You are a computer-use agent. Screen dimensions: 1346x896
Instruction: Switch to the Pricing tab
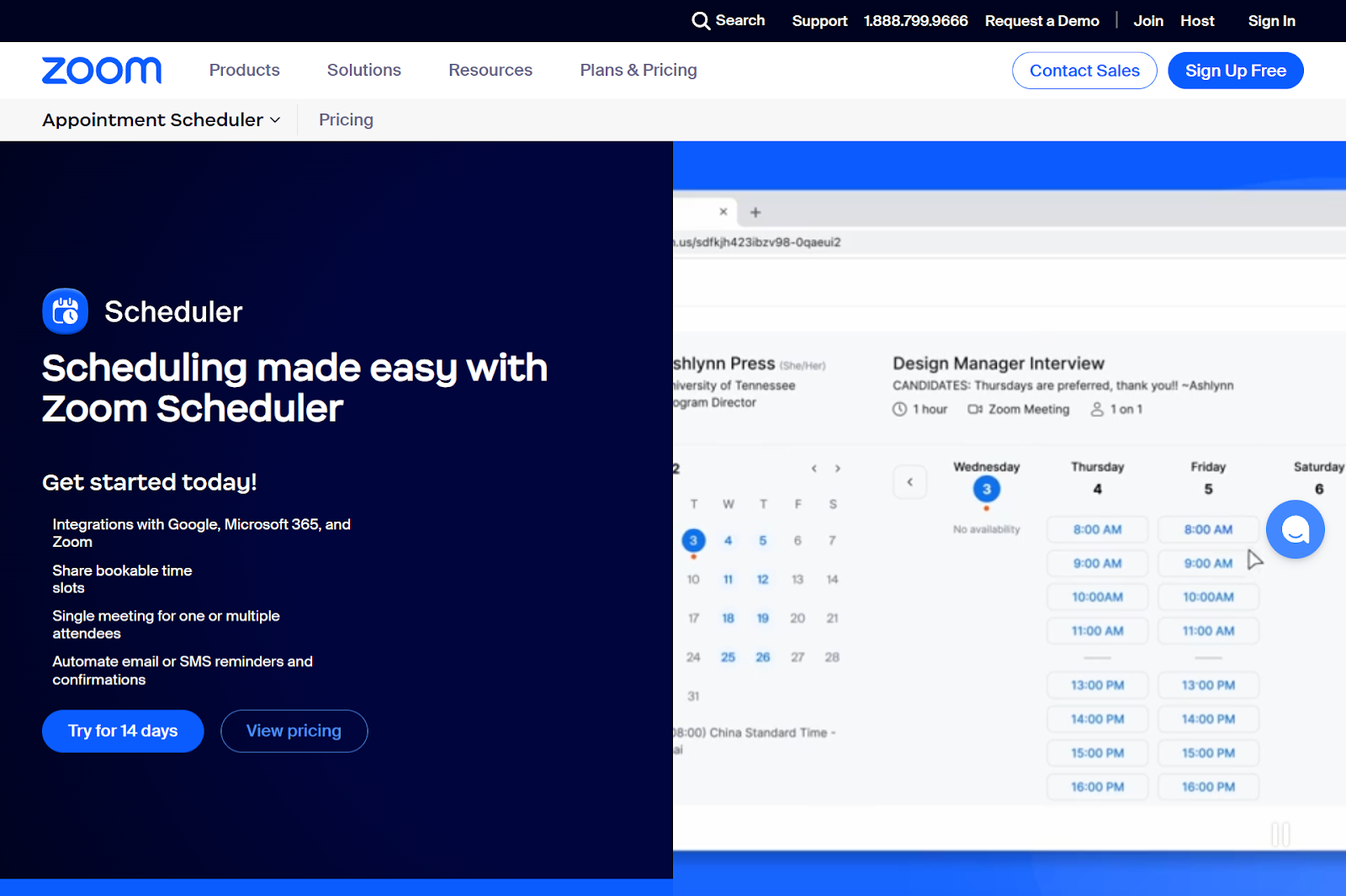(345, 119)
